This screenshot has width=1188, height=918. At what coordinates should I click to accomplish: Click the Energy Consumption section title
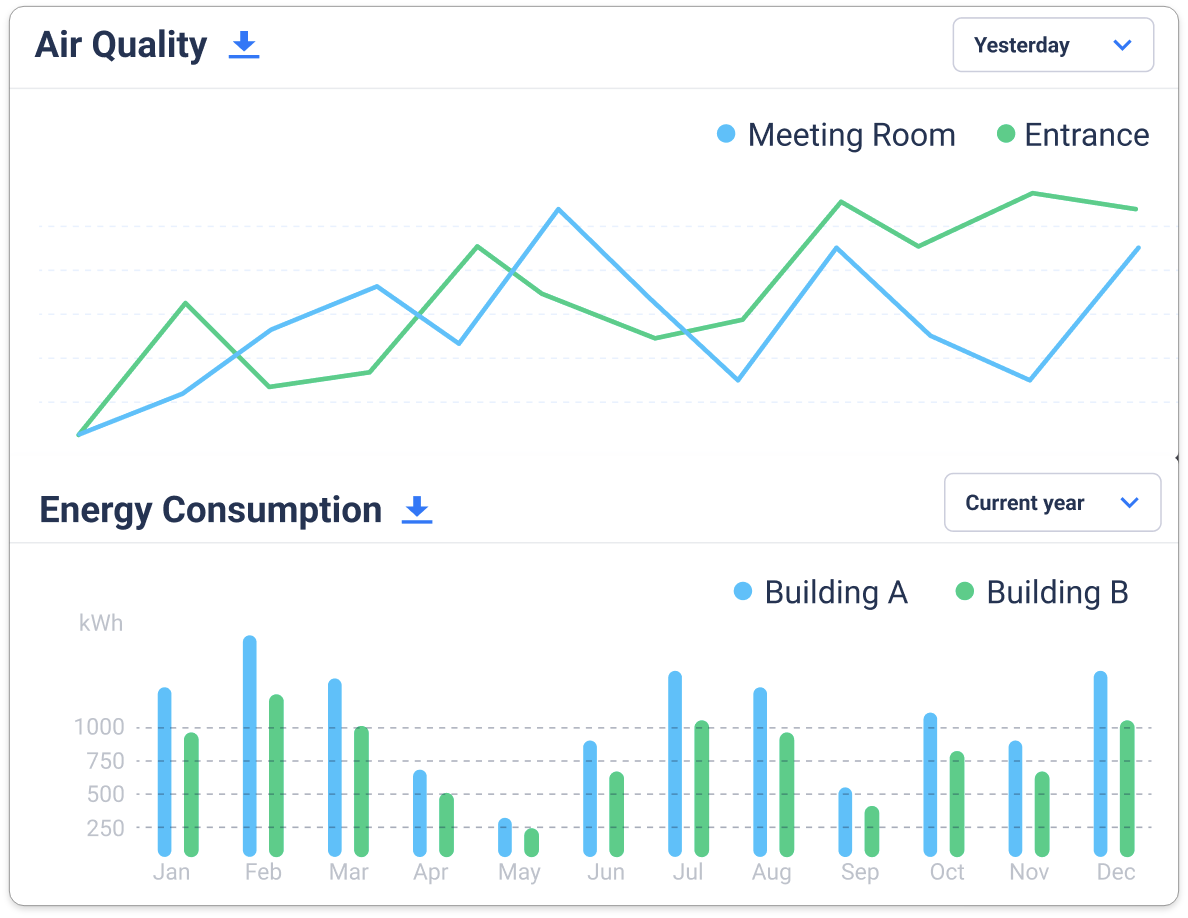click(210, 510)
